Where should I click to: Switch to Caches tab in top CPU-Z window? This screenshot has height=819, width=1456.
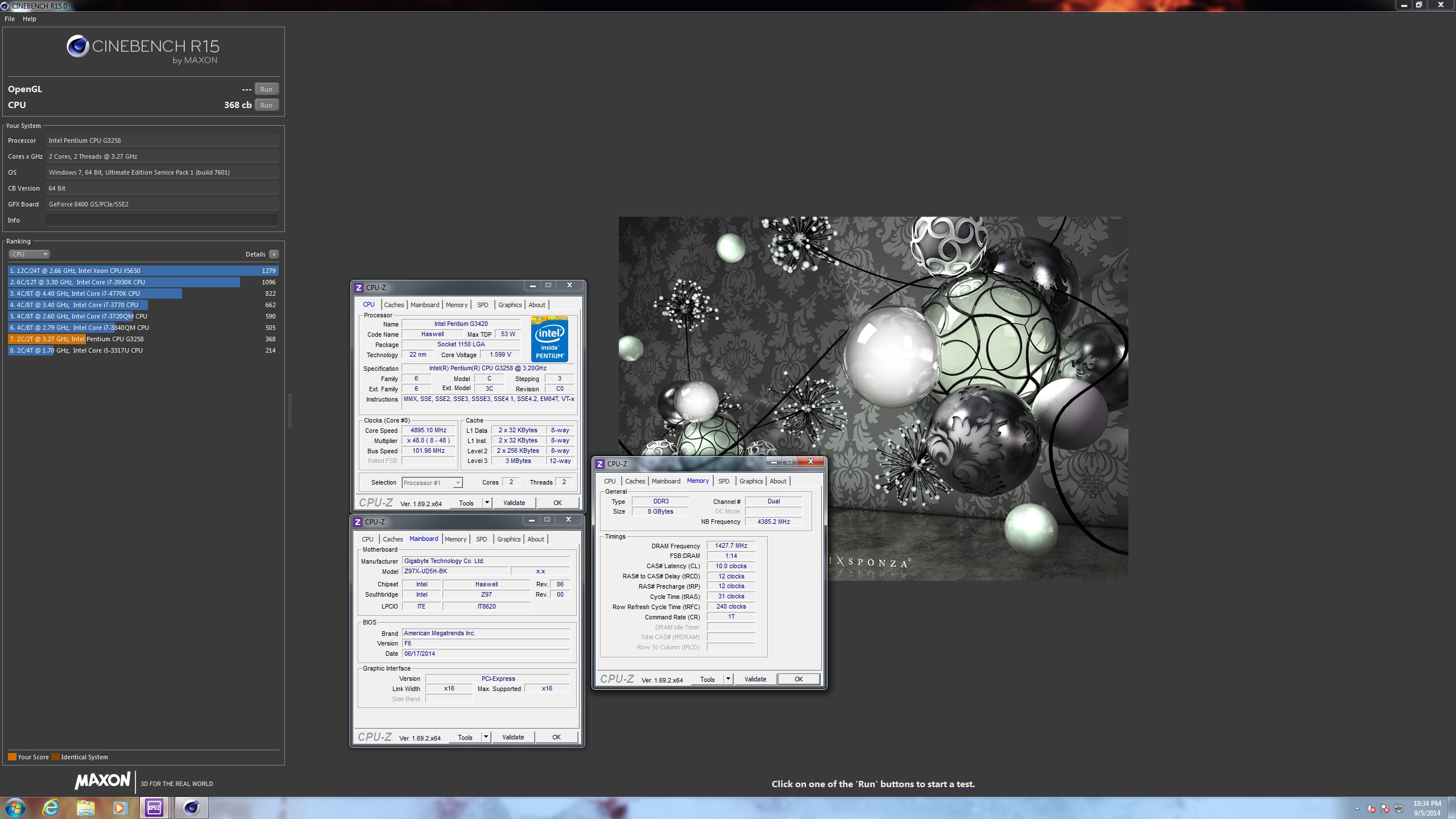[394, 305]
